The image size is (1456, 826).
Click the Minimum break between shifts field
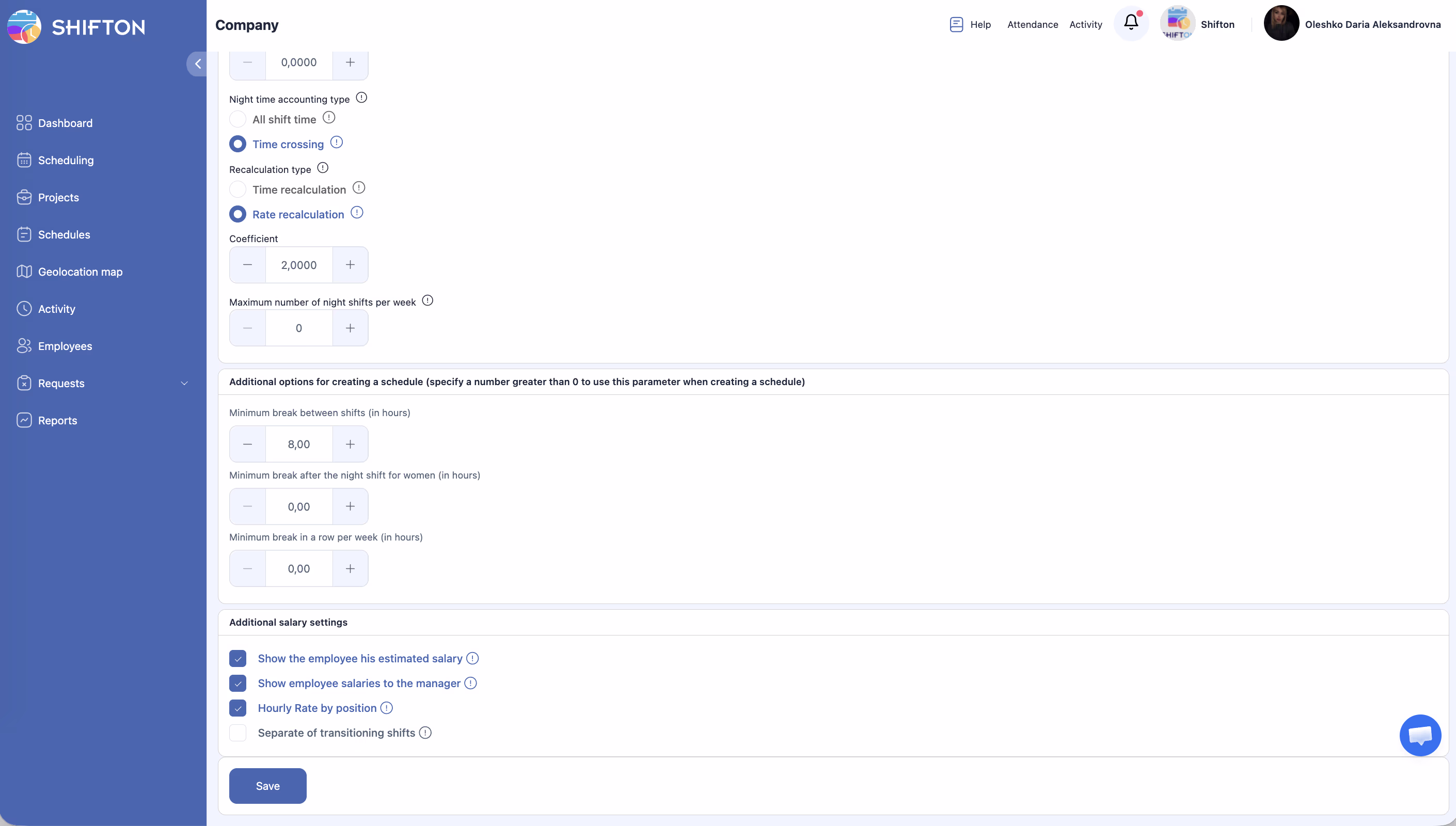(x=298, y=444)
